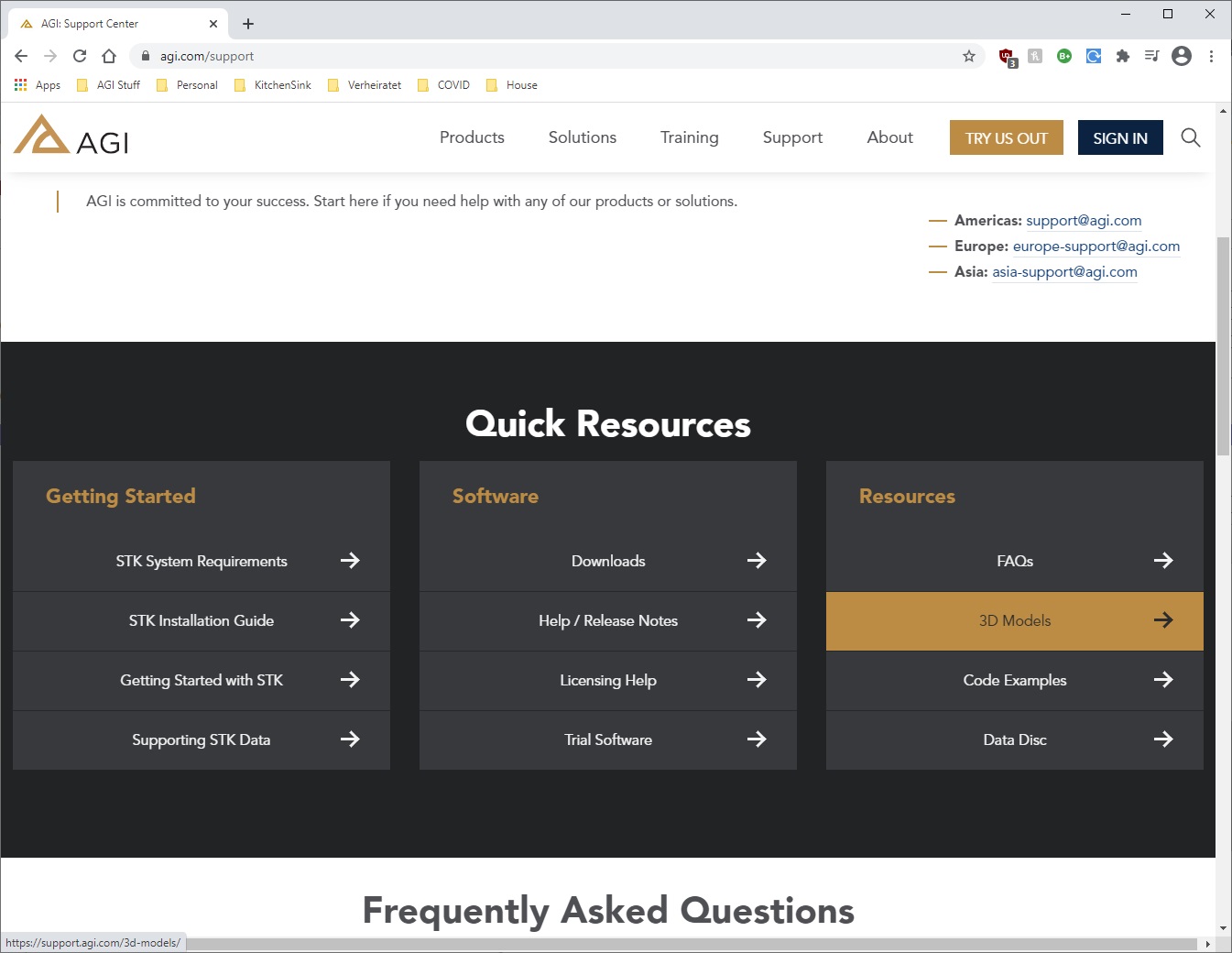Open Getting Started with STK

coord(202,681)
